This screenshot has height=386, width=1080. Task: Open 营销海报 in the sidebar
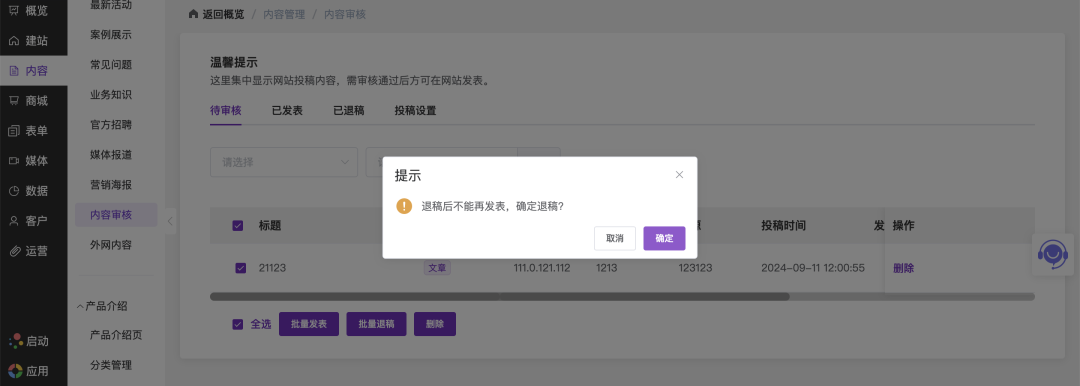pos(111,185)
